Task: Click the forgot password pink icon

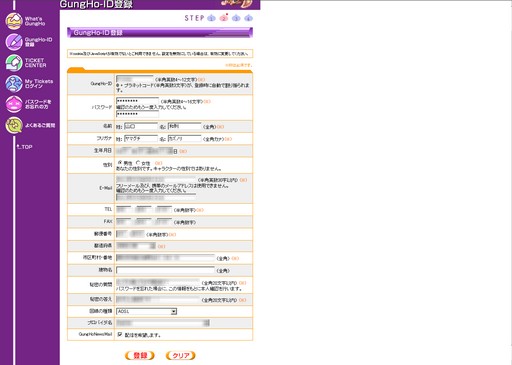Action: tap(14, 104)
